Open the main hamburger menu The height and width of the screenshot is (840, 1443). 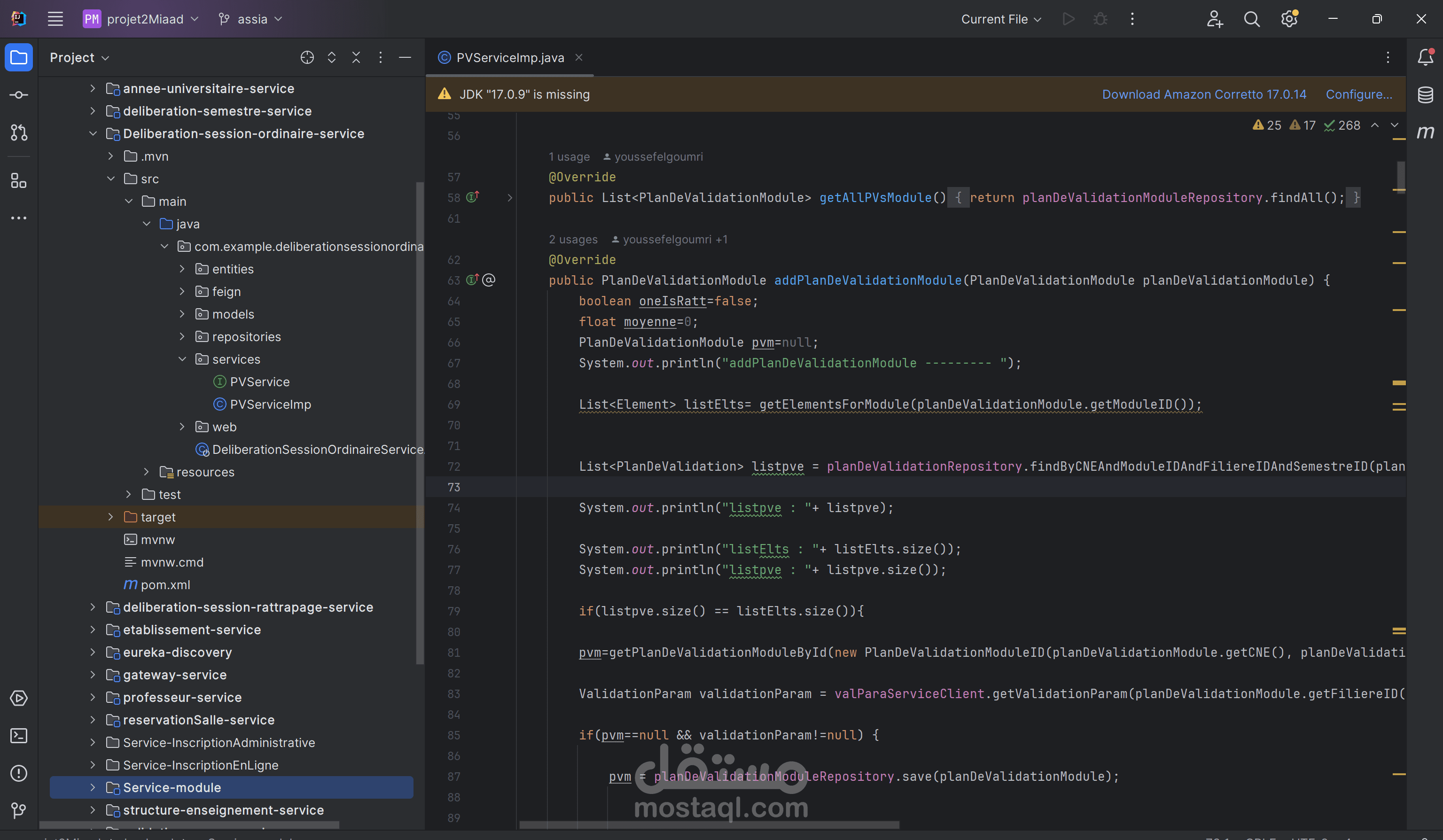(55, 19)
